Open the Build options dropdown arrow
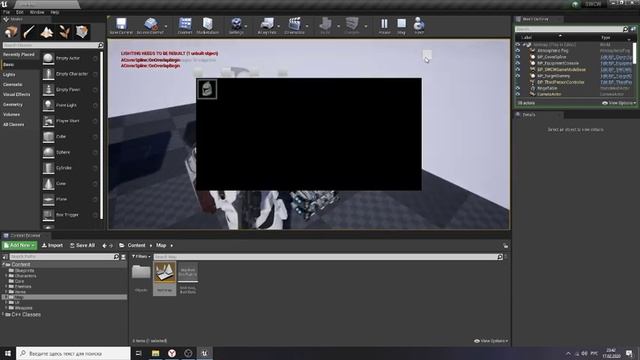The image size is (640, 360). (x=338, y=27)
